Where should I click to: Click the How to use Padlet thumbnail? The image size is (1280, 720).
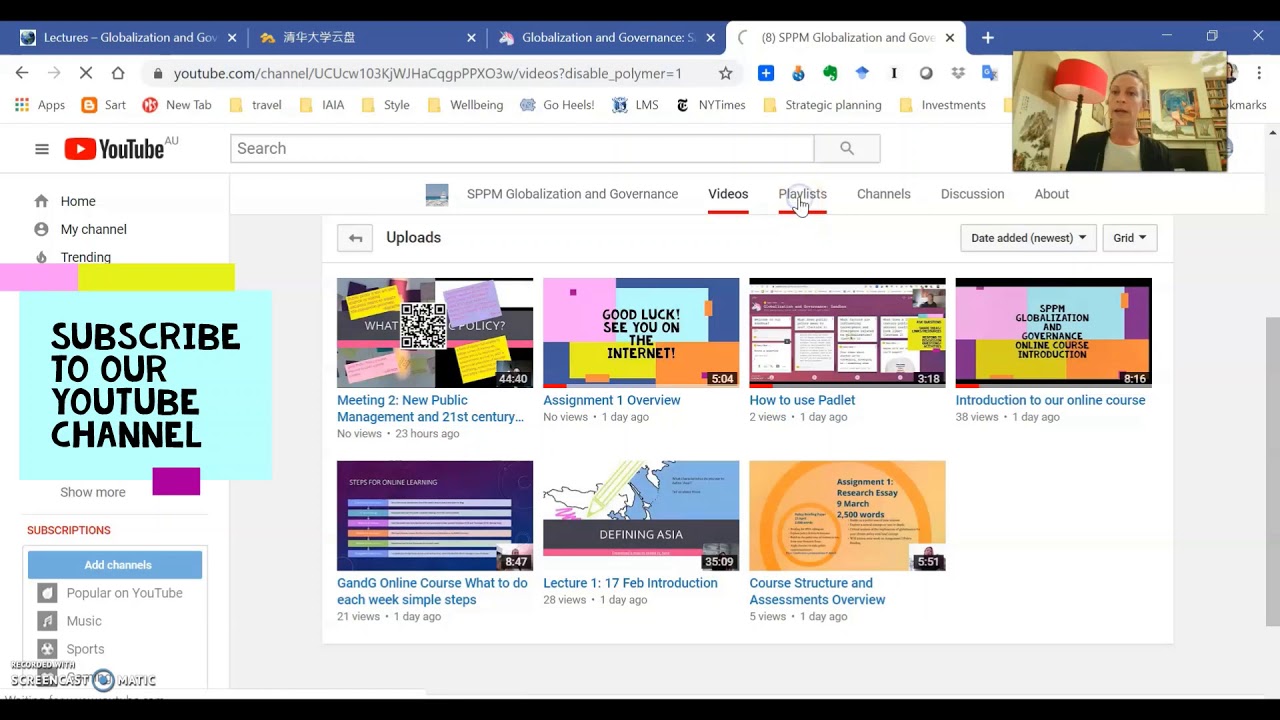[847, 333]
